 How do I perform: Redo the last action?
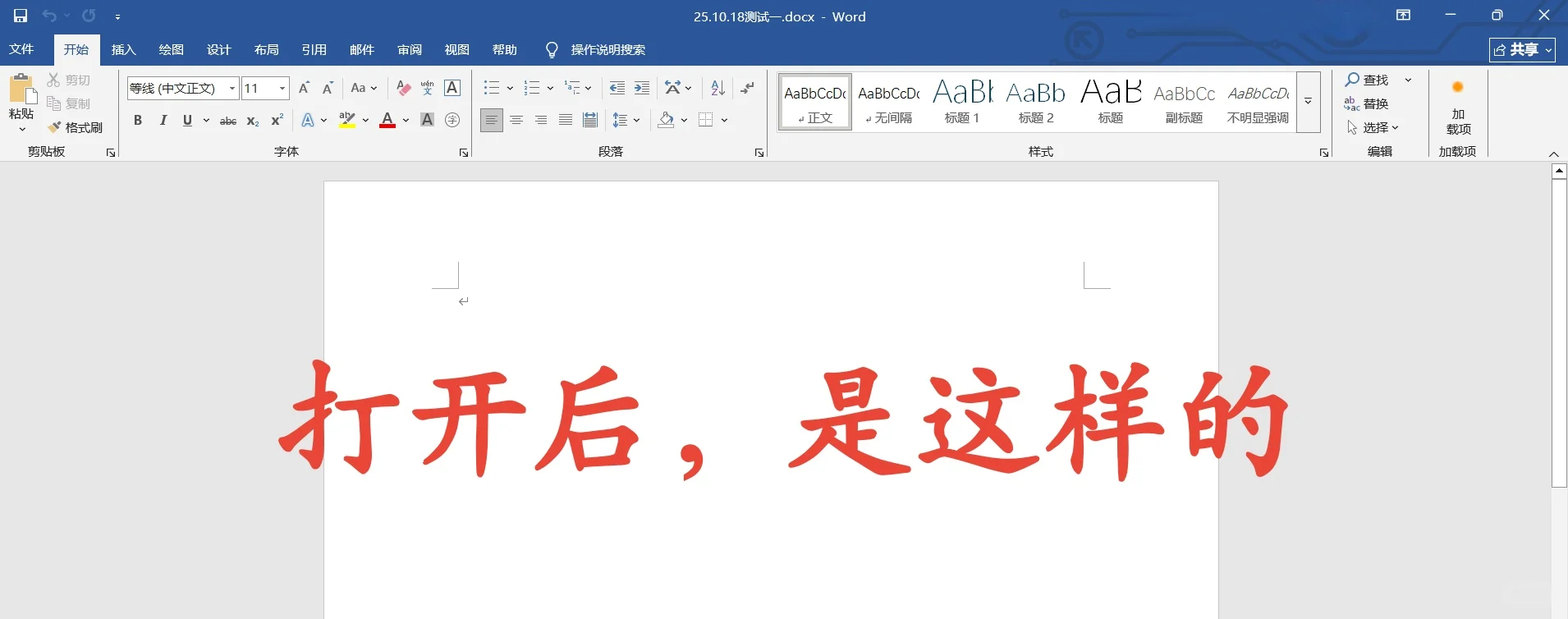click(x=89, y=16)
